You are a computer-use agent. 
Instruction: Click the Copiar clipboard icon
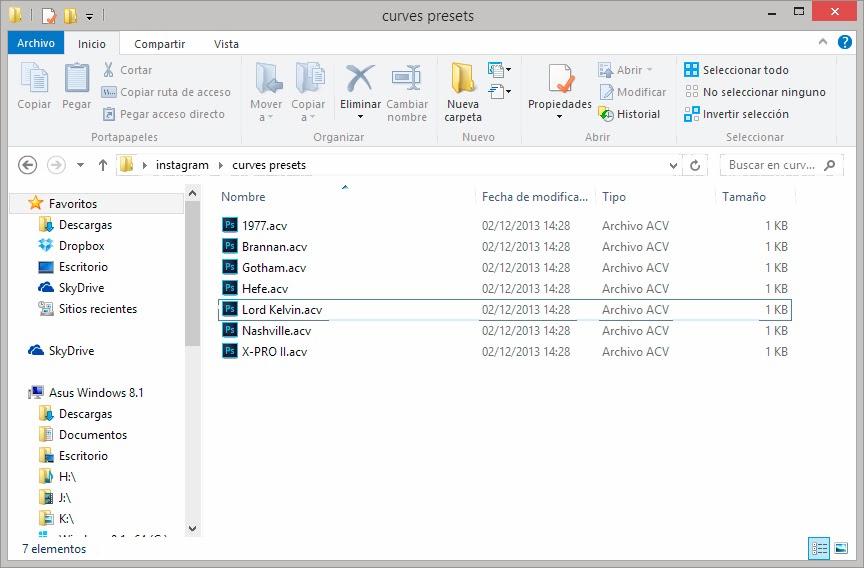(34, 78)
